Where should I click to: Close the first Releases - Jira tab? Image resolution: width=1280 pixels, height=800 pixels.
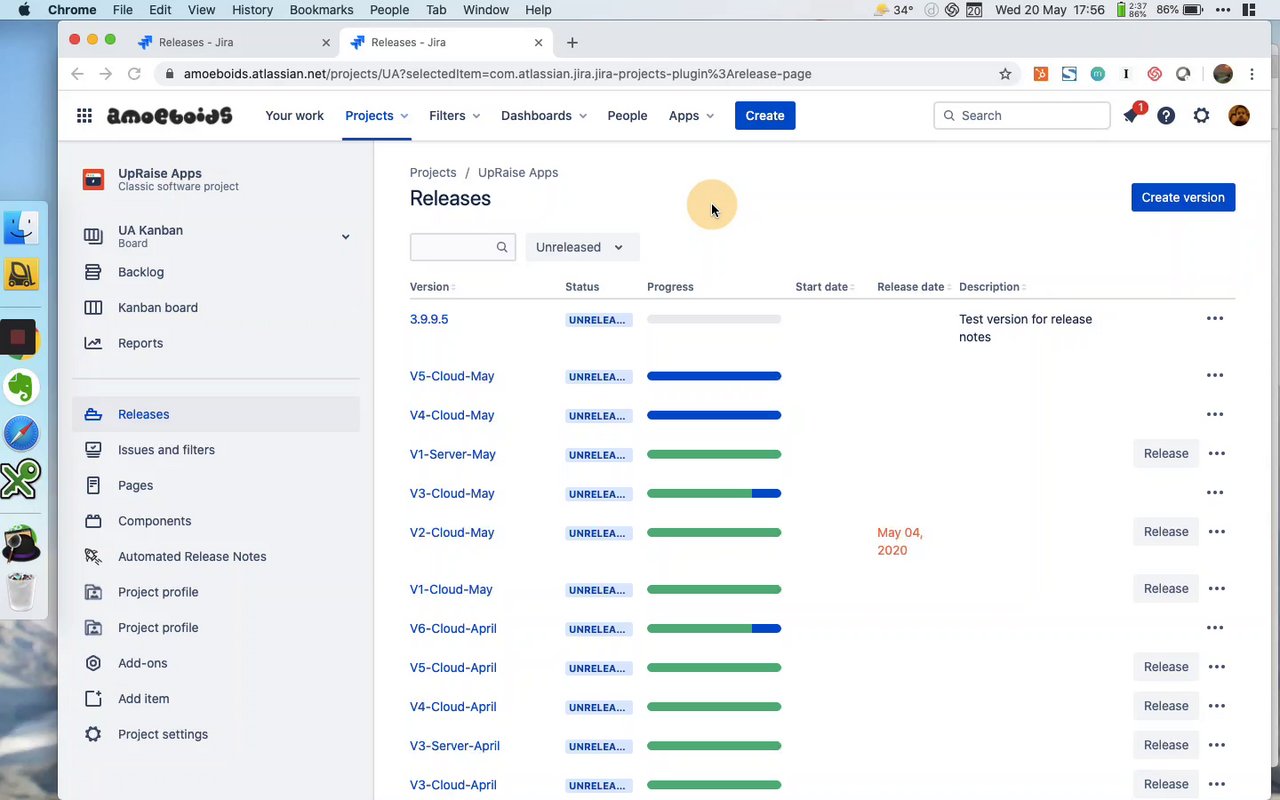coord(326,43)
